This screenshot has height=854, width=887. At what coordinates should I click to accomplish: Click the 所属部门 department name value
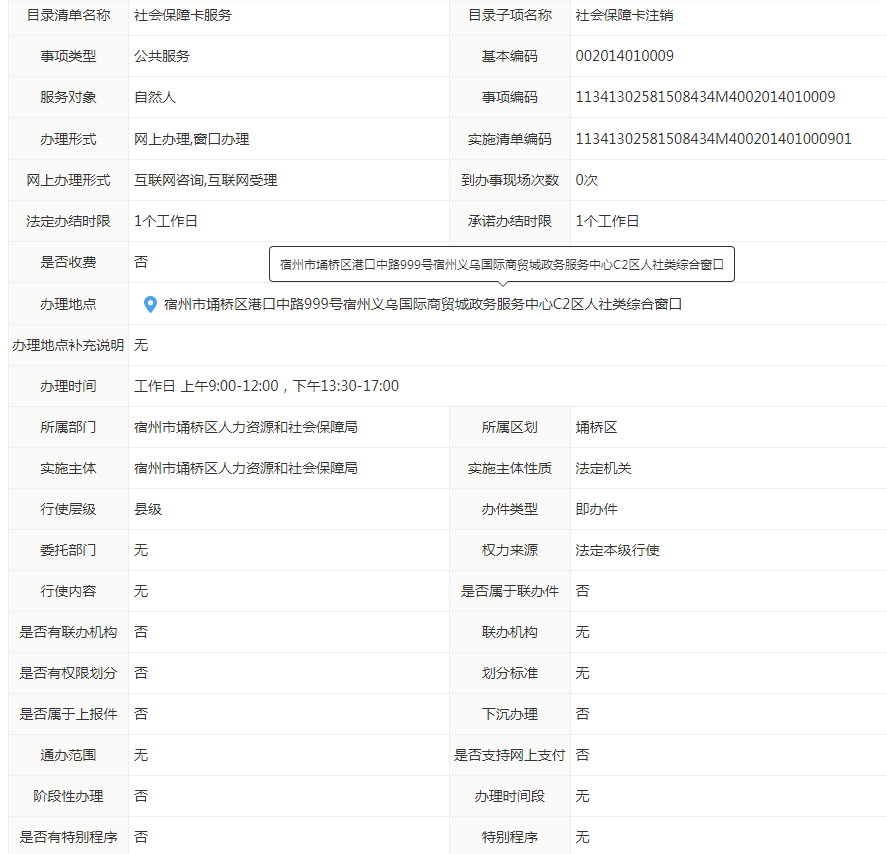point(246,427)
